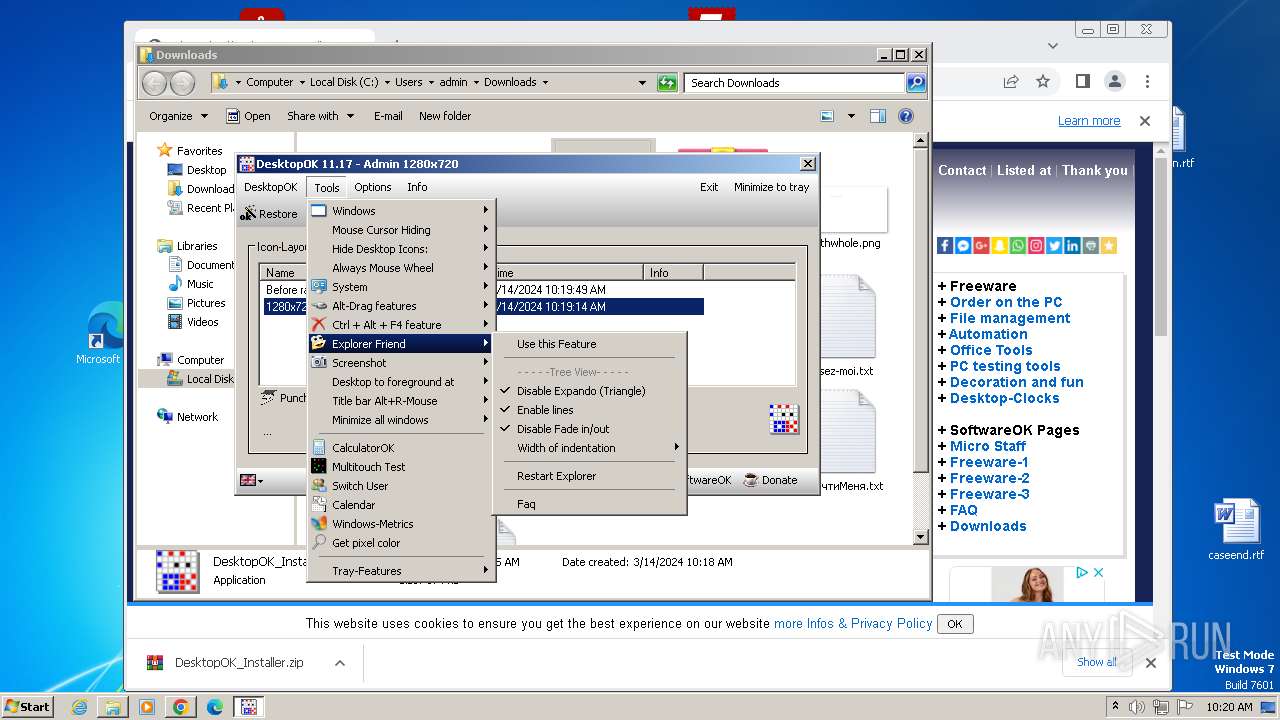Expand Always Mouse Wheel submenu
This screenshot has height=720, width=1280.
point(401,268)
